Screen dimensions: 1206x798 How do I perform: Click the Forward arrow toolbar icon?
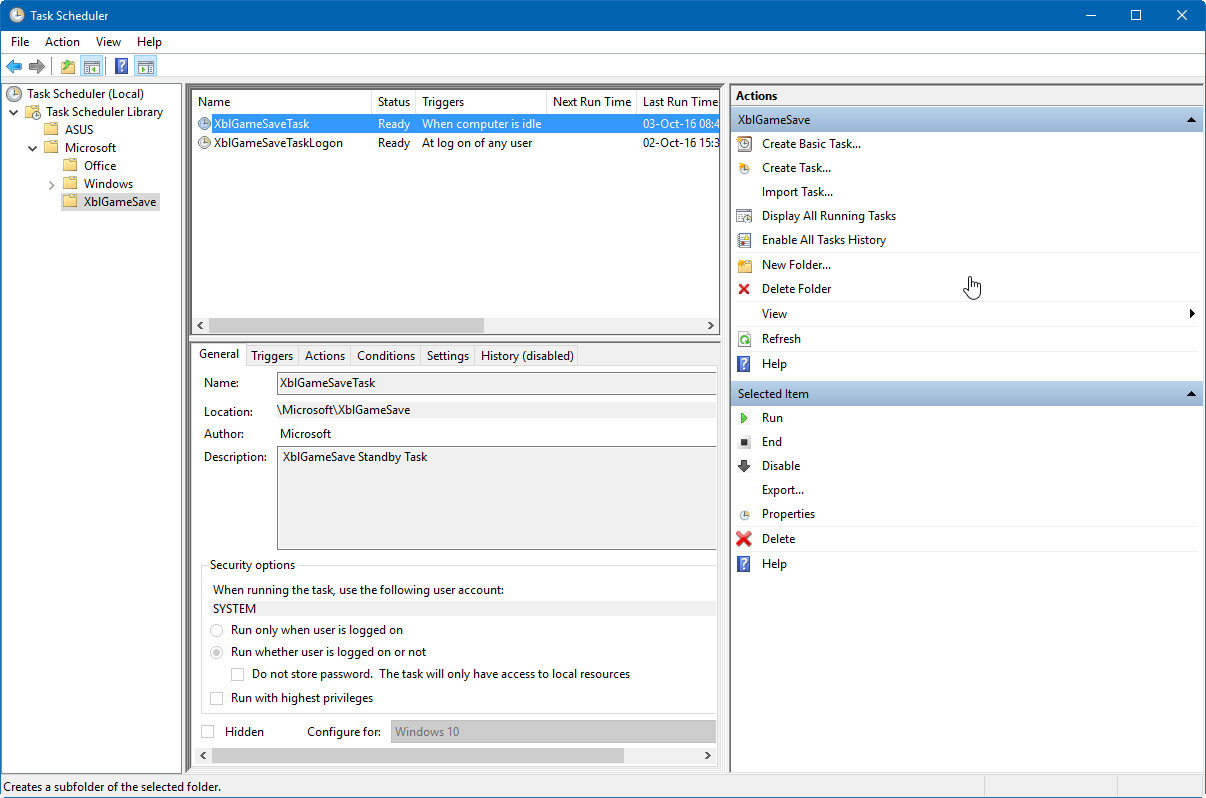point(37,66)
